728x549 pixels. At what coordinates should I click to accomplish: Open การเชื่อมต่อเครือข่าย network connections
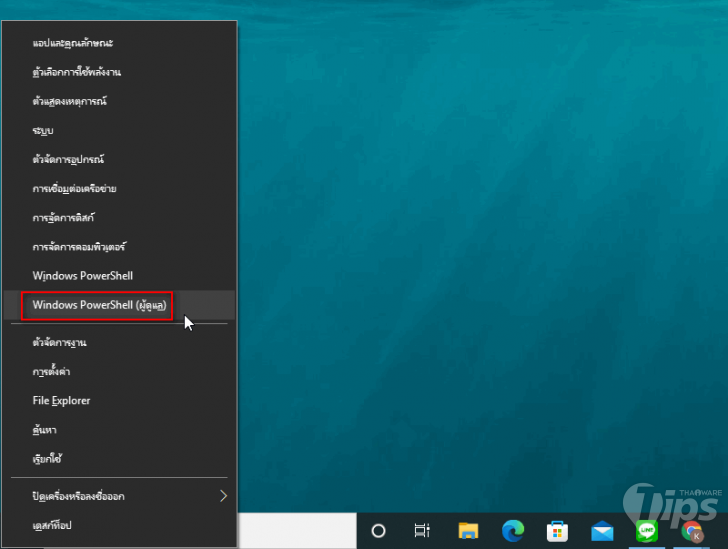[119, 189]
